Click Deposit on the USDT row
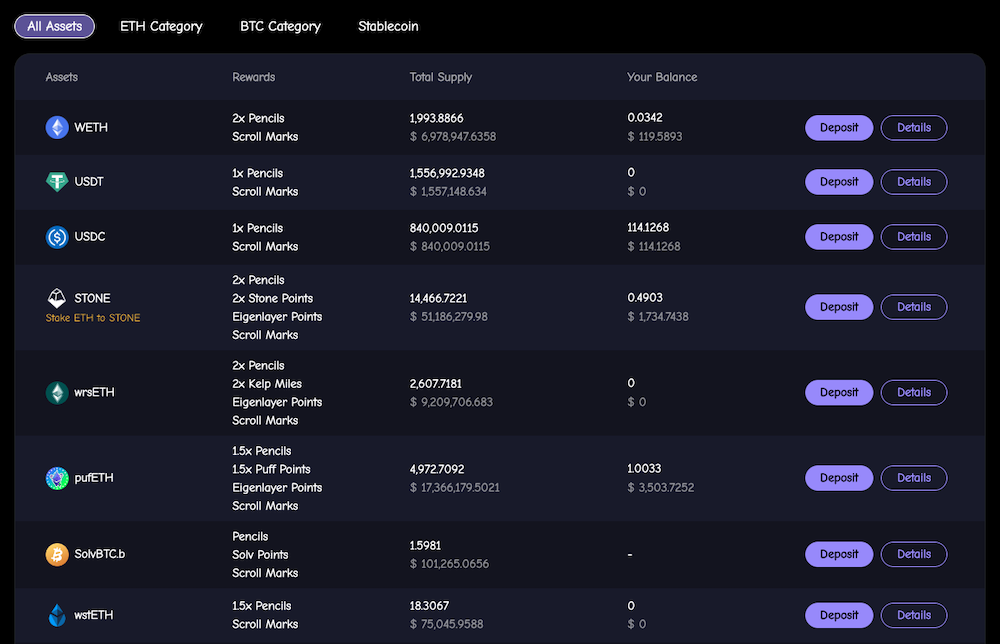 pyautogui.click(x=839, y=181)
